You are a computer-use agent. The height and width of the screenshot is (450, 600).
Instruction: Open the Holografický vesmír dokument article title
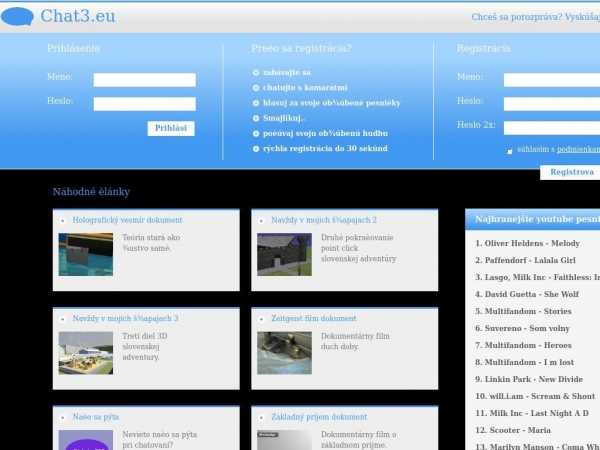(x=127, y=220)
